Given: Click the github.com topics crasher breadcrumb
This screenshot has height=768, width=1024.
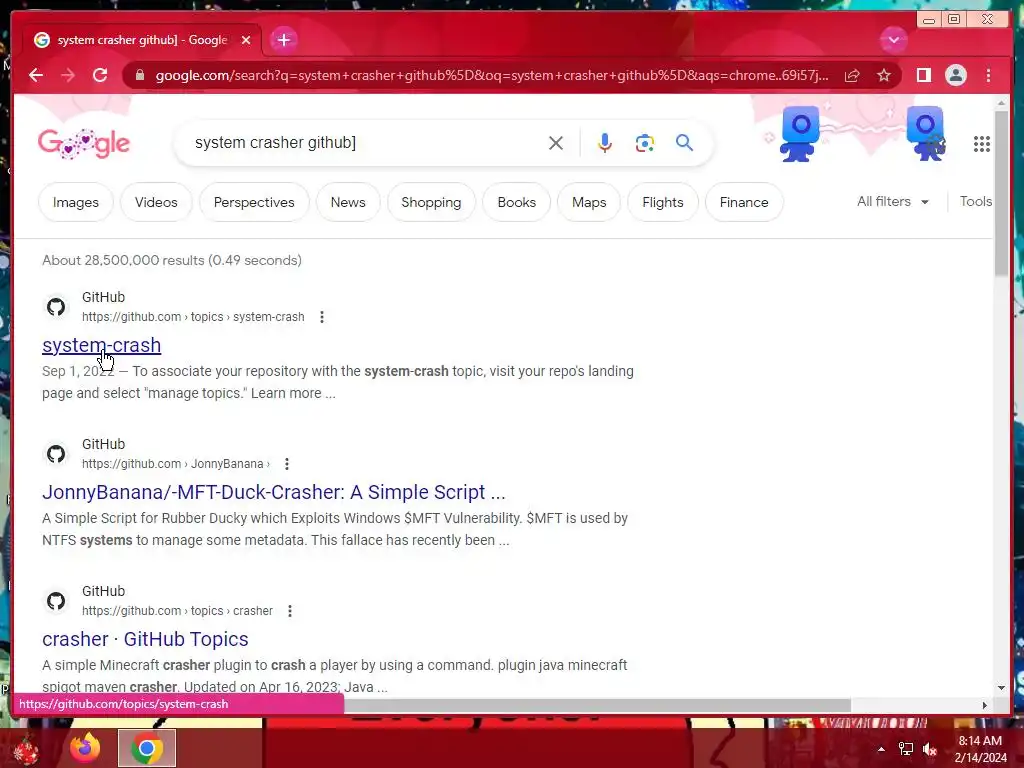Looking at the screenshot, I should 177,611.
